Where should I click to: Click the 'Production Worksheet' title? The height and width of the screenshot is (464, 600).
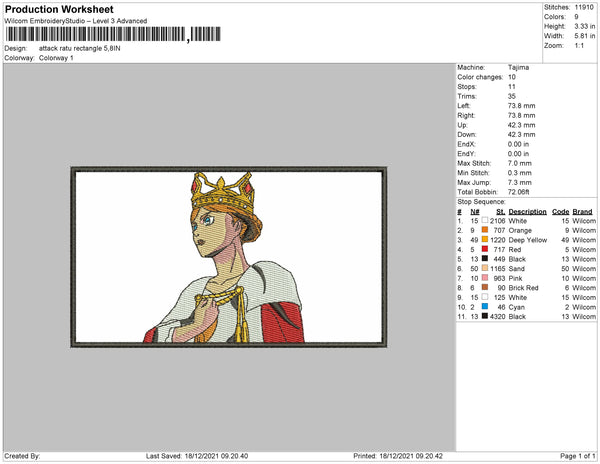pos(59,9)
